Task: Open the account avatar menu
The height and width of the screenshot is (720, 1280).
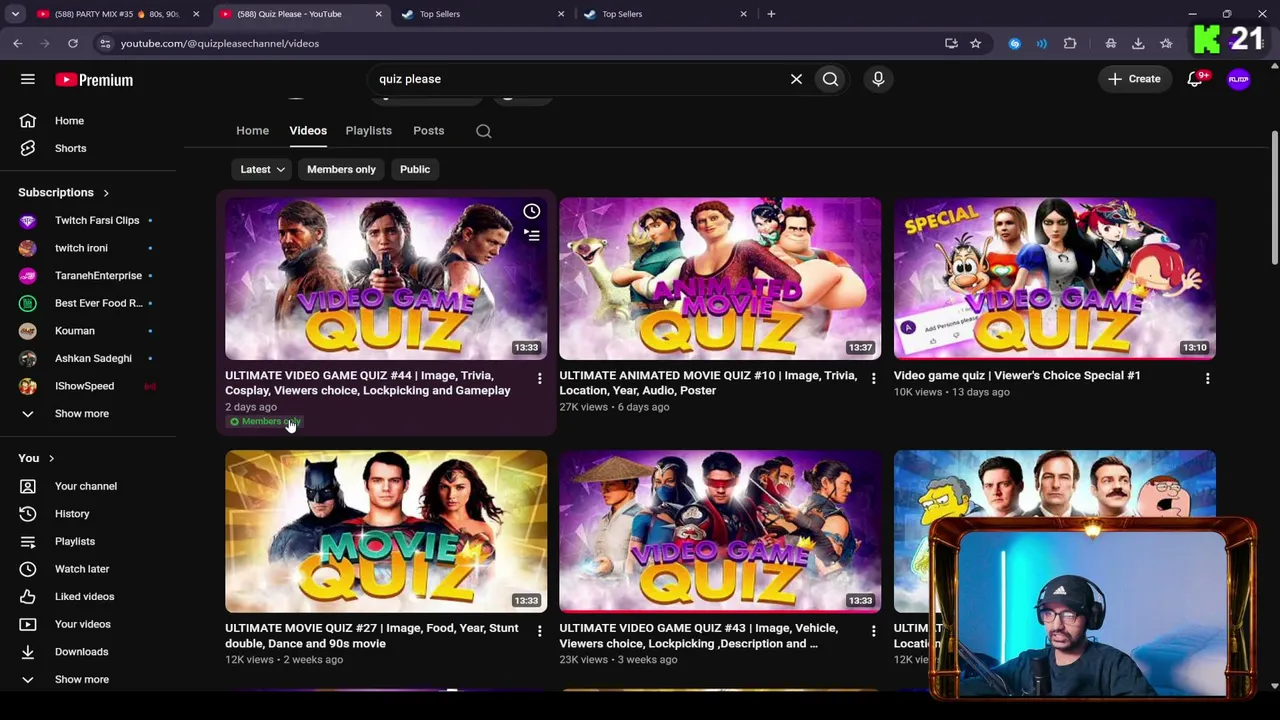Action: click(x=1239, y=79)
